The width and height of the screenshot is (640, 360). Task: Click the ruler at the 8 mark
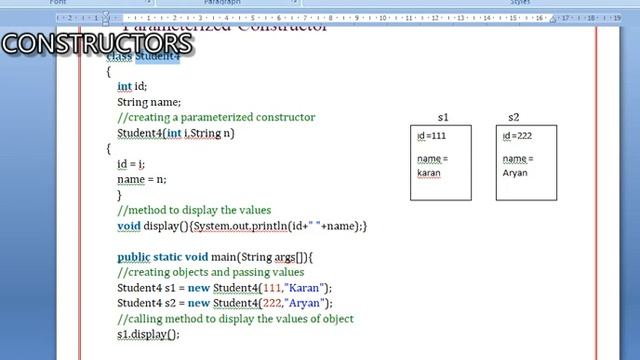point(330,18)
